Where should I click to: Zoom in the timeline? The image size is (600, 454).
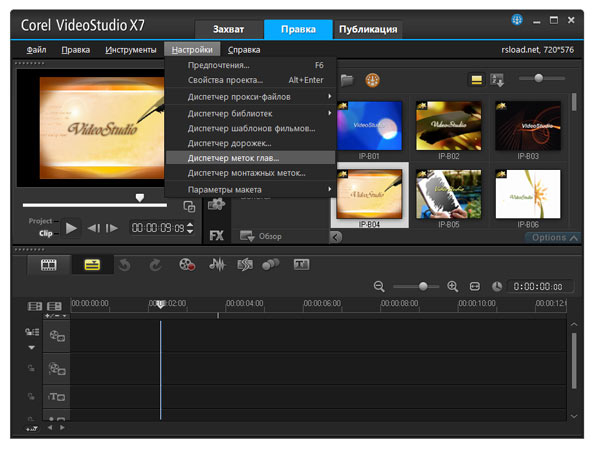[452, 286]
